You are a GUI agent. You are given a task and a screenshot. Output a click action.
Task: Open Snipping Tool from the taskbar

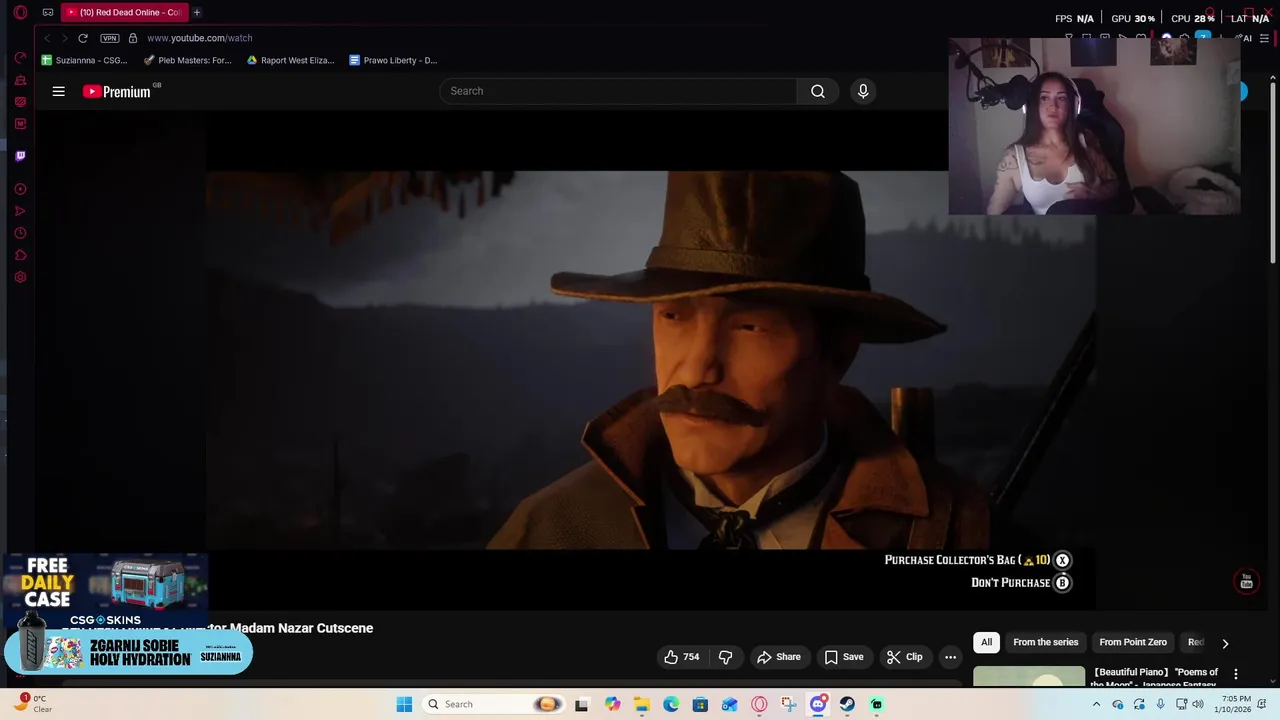click(x=789, y=704)
